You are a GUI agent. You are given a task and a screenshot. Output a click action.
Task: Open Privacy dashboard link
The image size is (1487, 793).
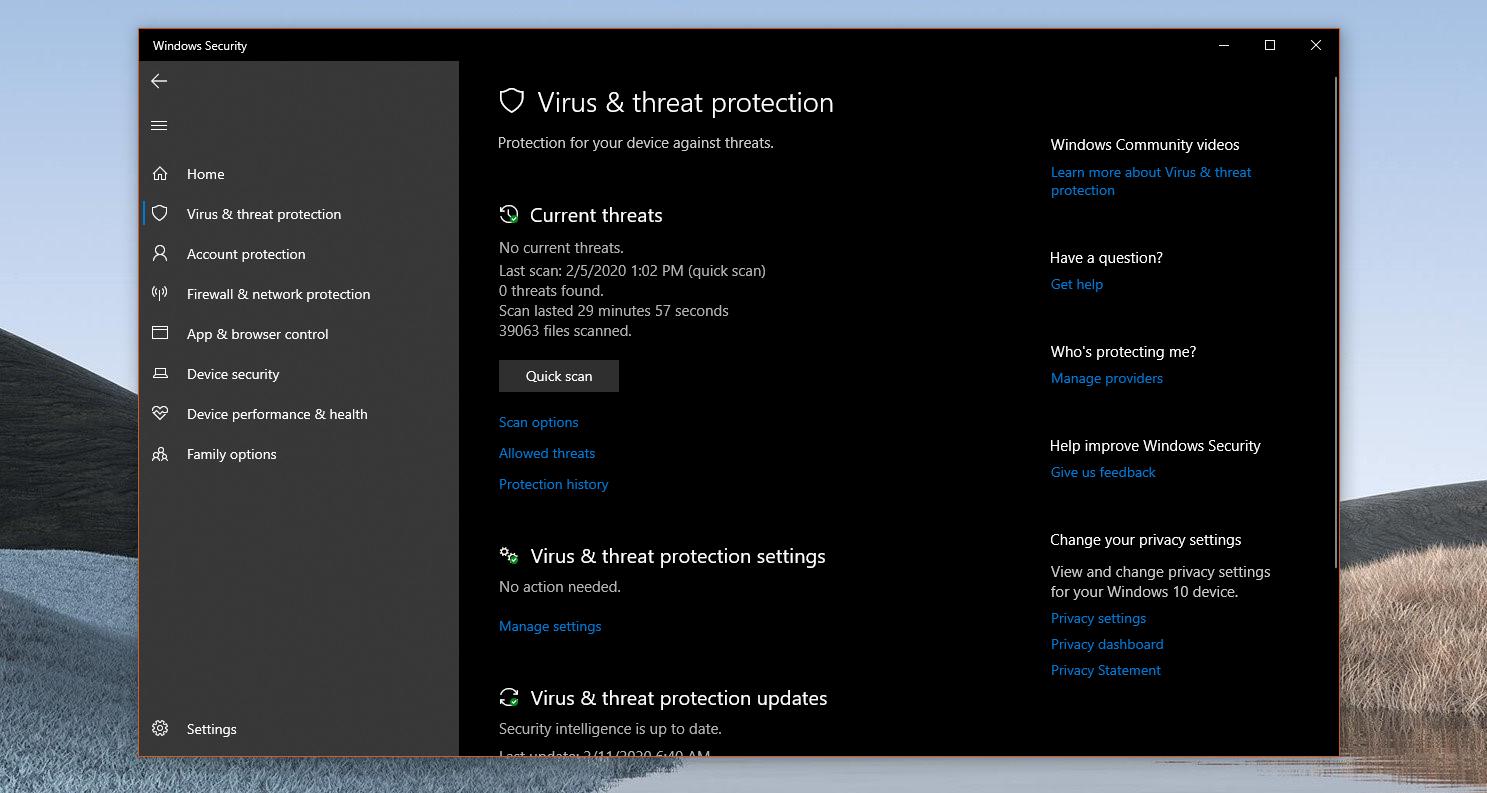tap(1107, 644)
